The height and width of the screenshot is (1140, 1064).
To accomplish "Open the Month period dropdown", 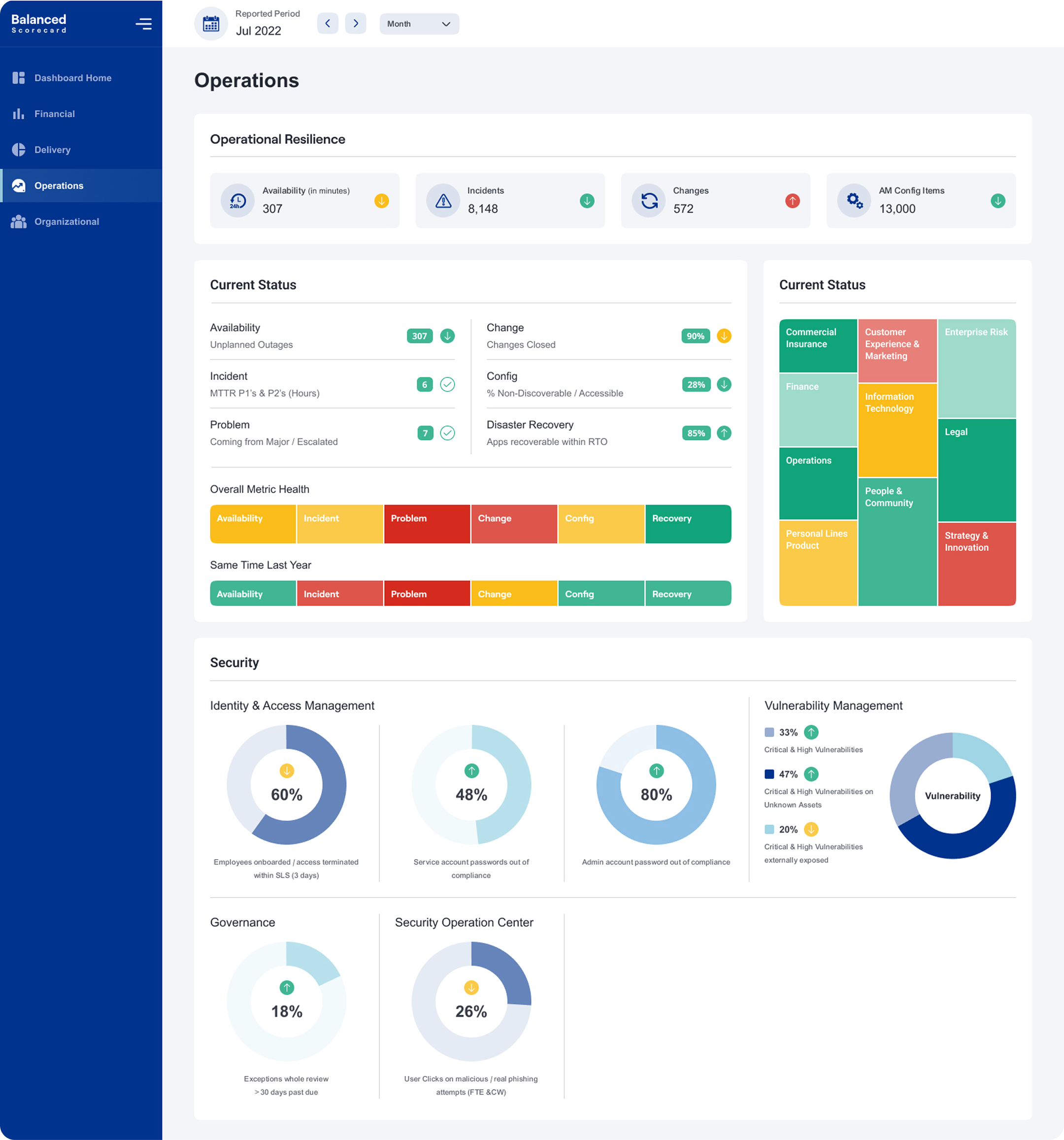I will [419, 24].
